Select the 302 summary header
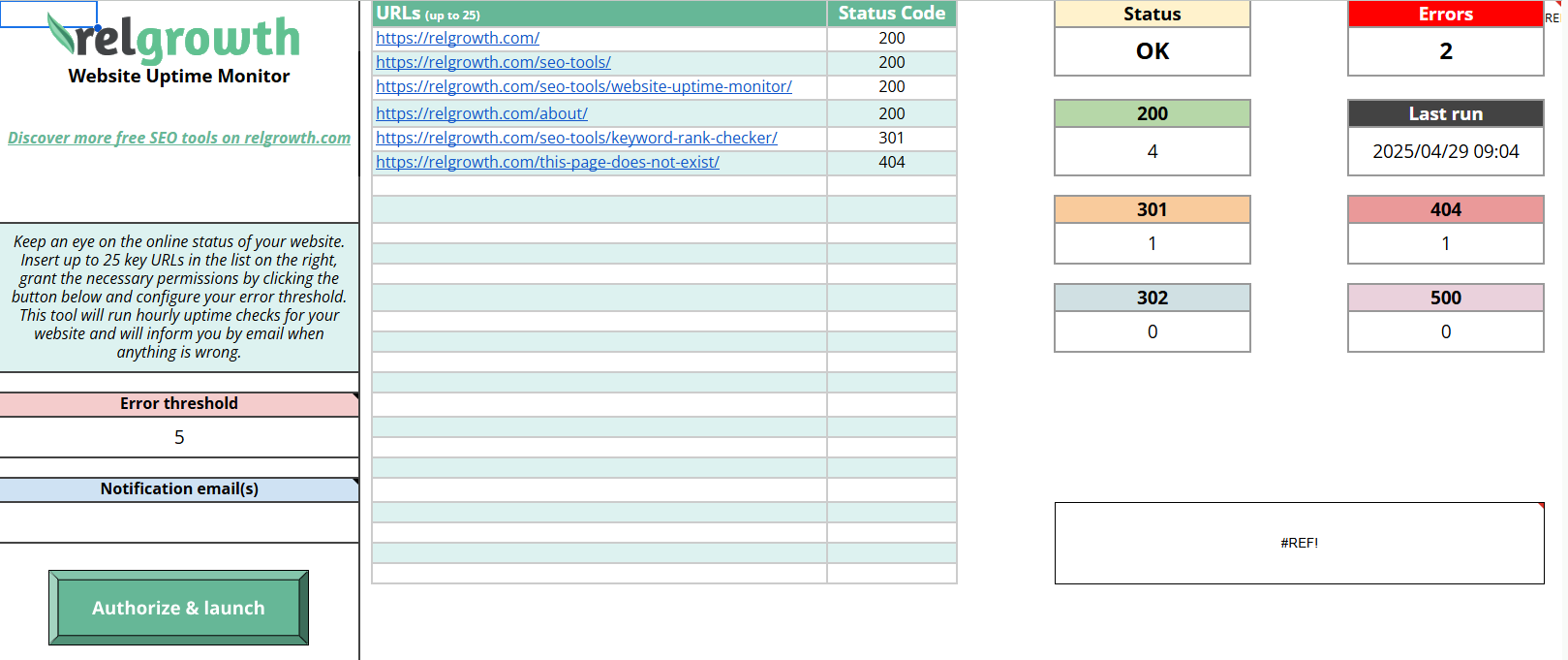This screenshot has height=660, width=1568. coord(1153,298)
